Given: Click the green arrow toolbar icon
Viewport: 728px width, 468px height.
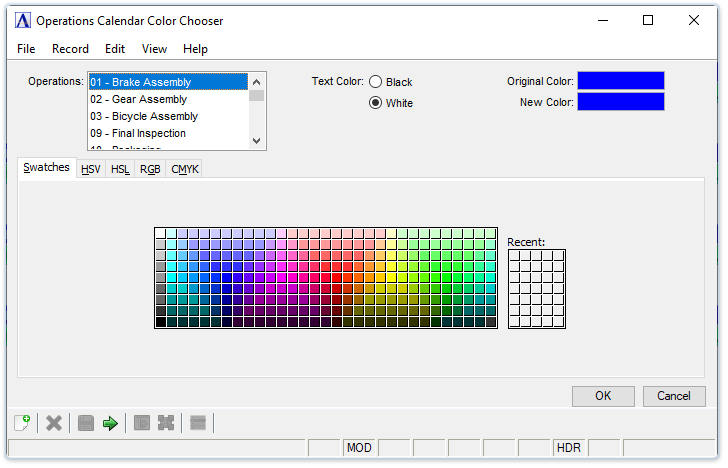Looking at the screenshot, I should (110, 423).
